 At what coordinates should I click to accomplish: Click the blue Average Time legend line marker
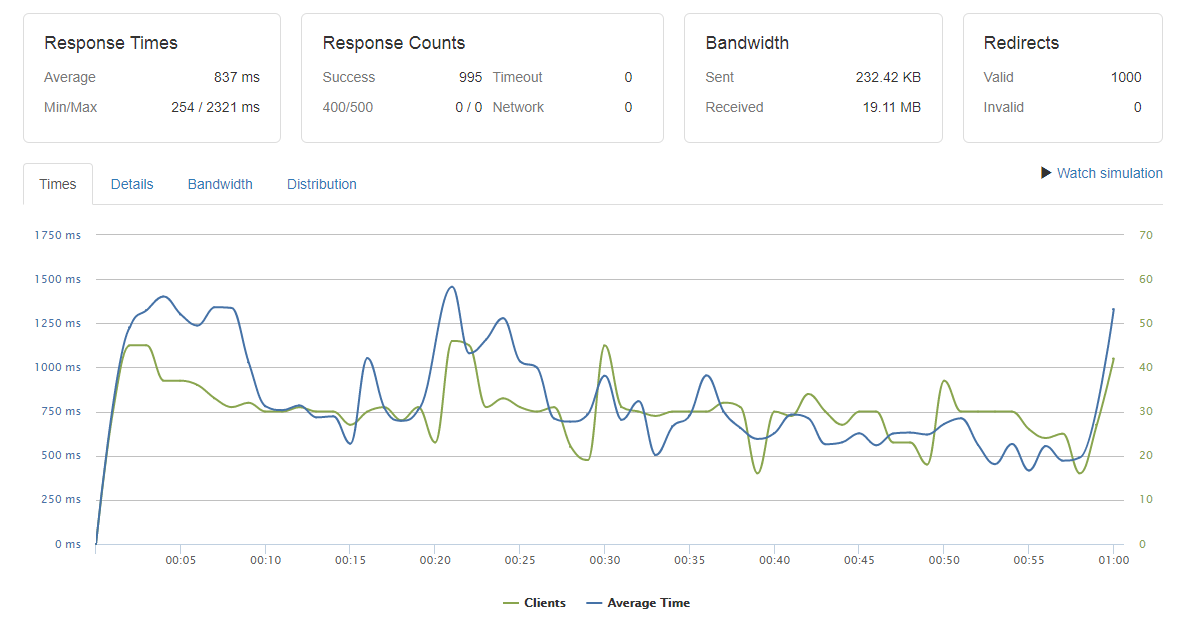(595, 603)
